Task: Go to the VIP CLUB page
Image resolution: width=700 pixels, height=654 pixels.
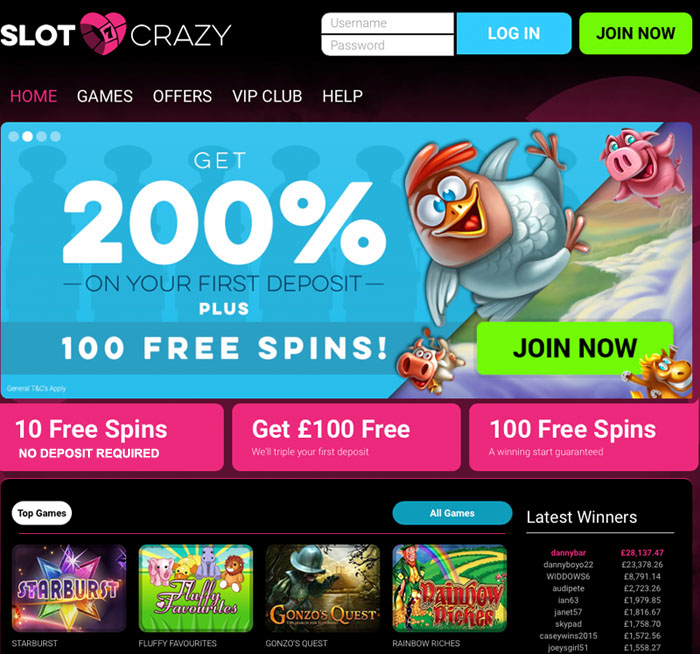Action: [267, 96]
